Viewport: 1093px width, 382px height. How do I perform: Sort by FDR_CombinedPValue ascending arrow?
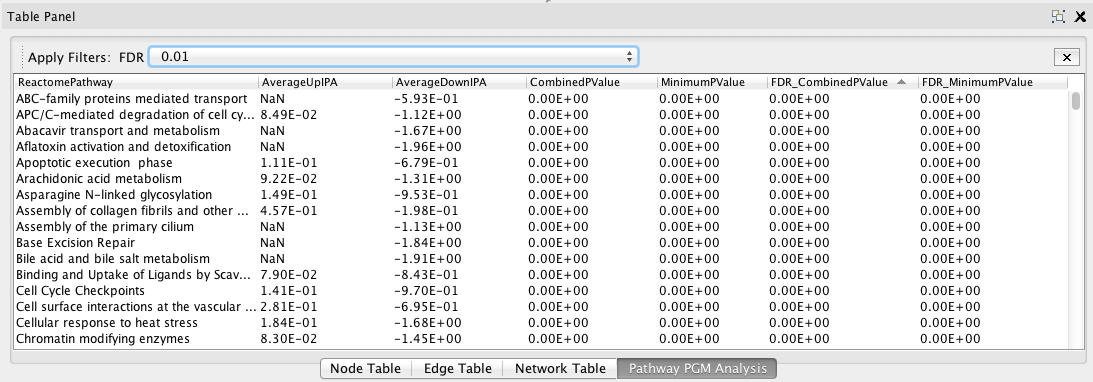[901, 82]
